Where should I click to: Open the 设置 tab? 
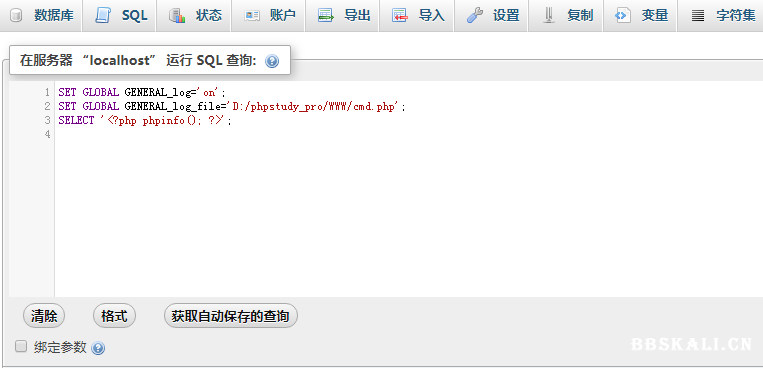tap(491, 16)
